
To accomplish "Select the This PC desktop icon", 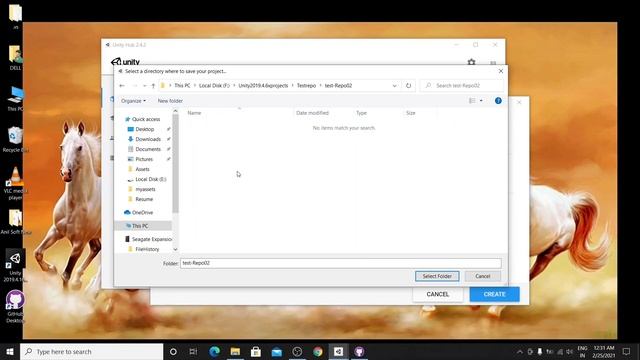I will (15, 99).
